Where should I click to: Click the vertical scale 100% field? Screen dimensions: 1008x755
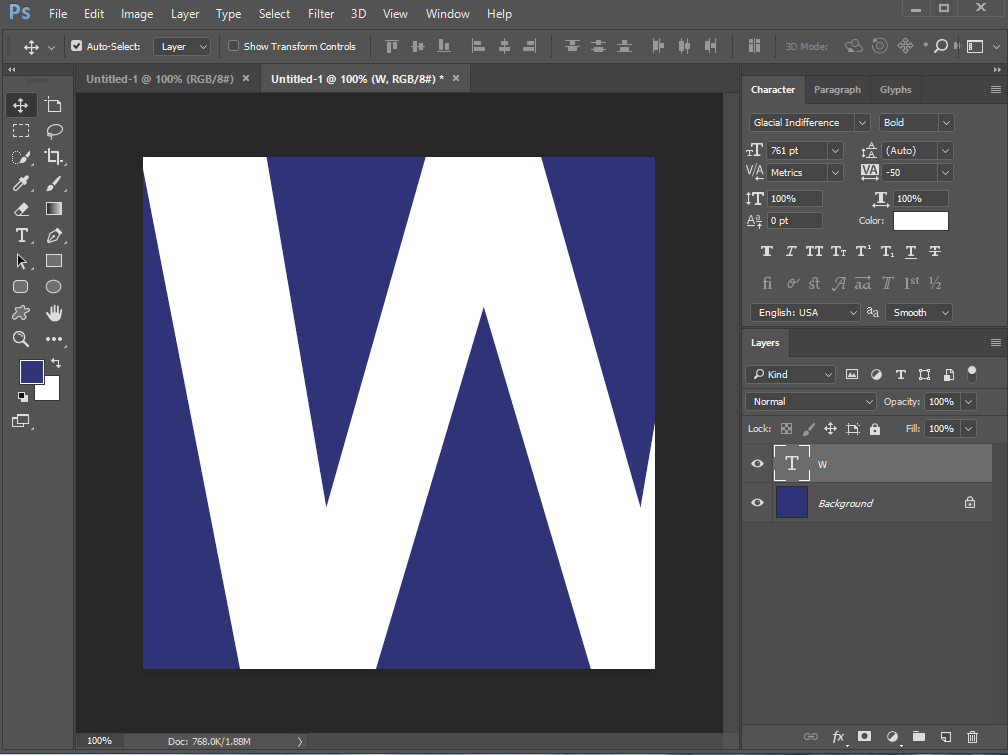pyautogui.click(x=795, y=199)
